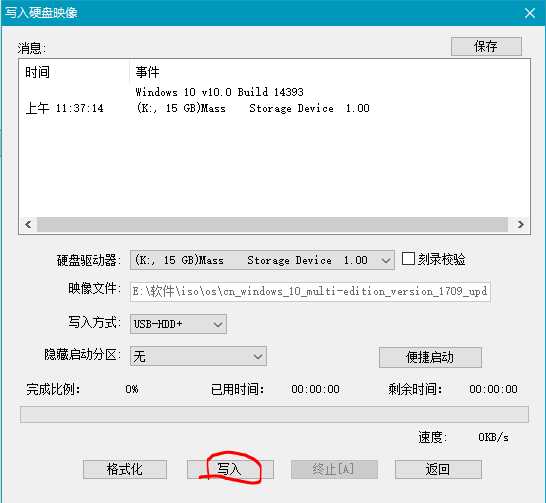The height and width of the screenshot is (503, 546).
Task: Click the 便捷启动 button
Action: click(430, 357)
